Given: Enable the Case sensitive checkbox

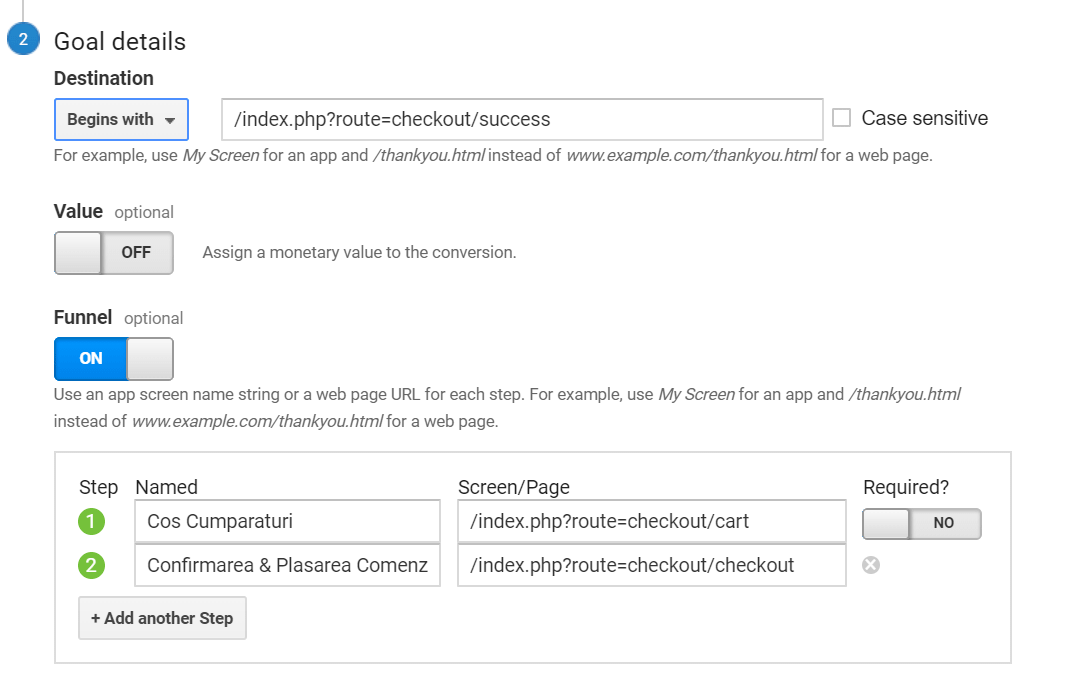Looking at the screenshot, I should [842, 118].
